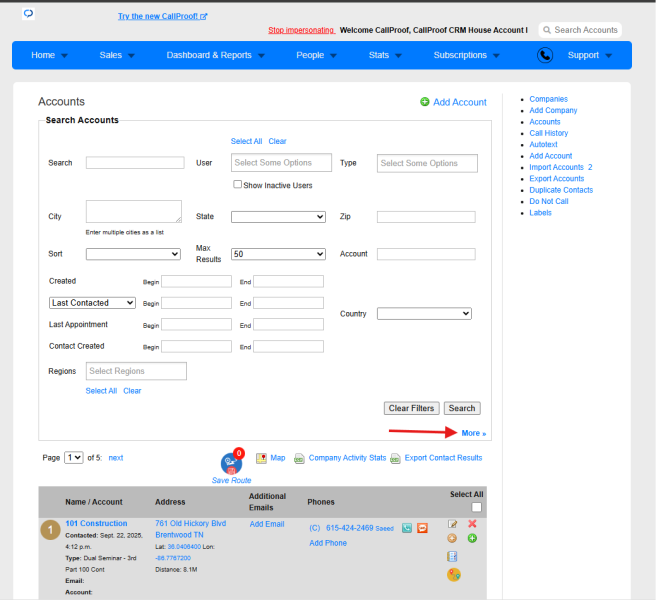Viewport: 656px width, 600px height.
Task: Click Do Not Call in the sidebar
Action: coord(549,201)
